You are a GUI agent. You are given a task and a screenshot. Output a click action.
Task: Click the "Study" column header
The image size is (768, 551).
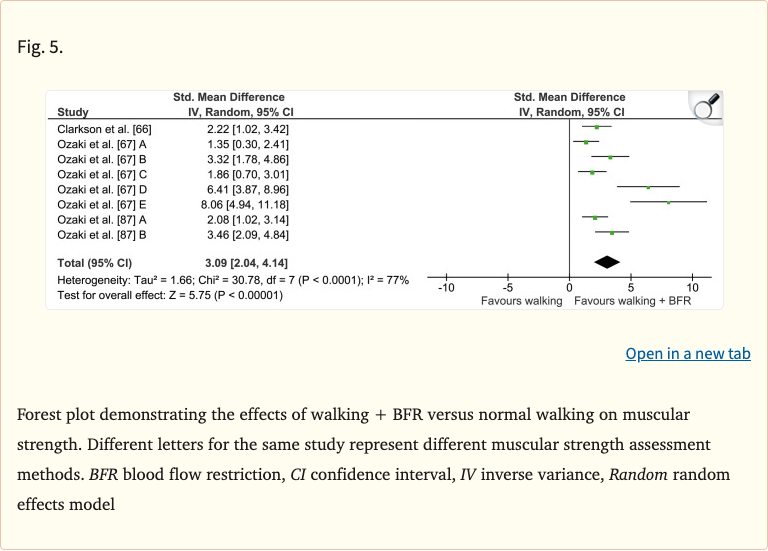pos(73,112)
